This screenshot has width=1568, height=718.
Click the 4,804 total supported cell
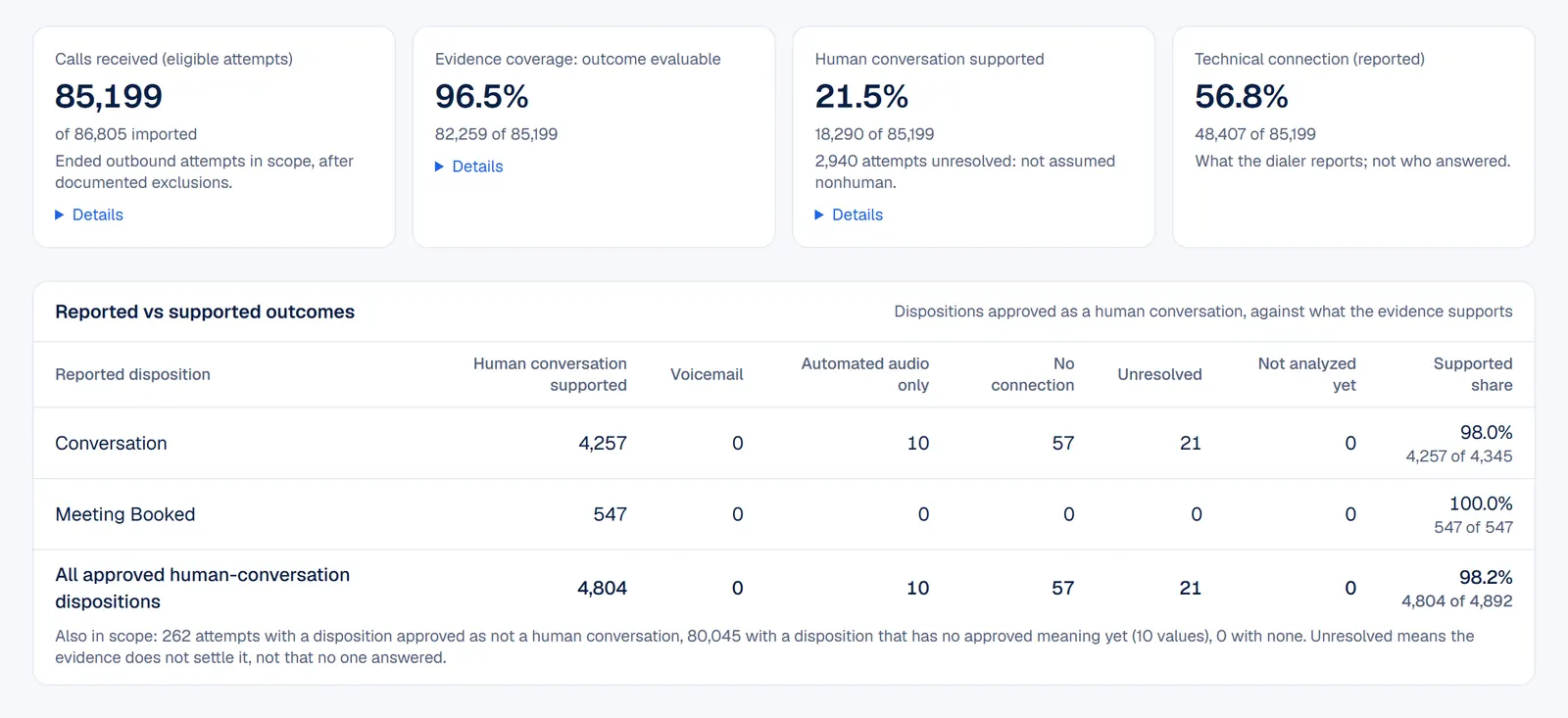pyautogui.click(x=602, y=588)
